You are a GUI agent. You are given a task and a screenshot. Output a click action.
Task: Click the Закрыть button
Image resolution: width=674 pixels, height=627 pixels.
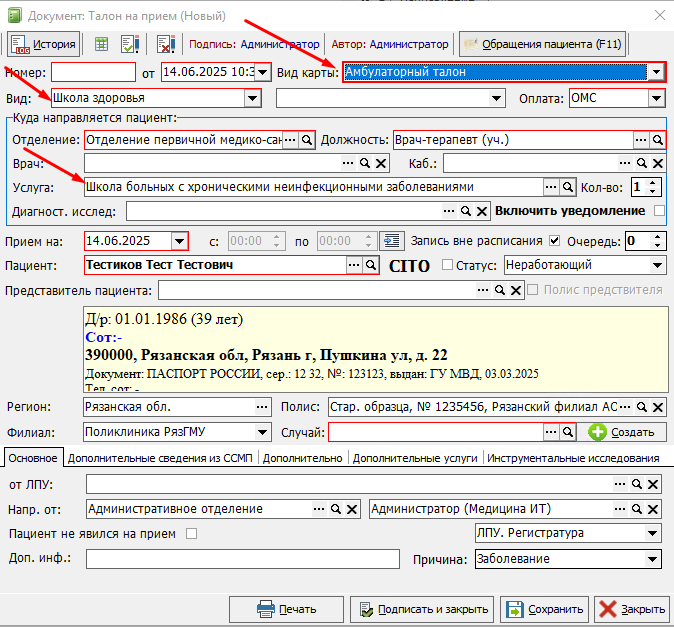click(632, 609)
